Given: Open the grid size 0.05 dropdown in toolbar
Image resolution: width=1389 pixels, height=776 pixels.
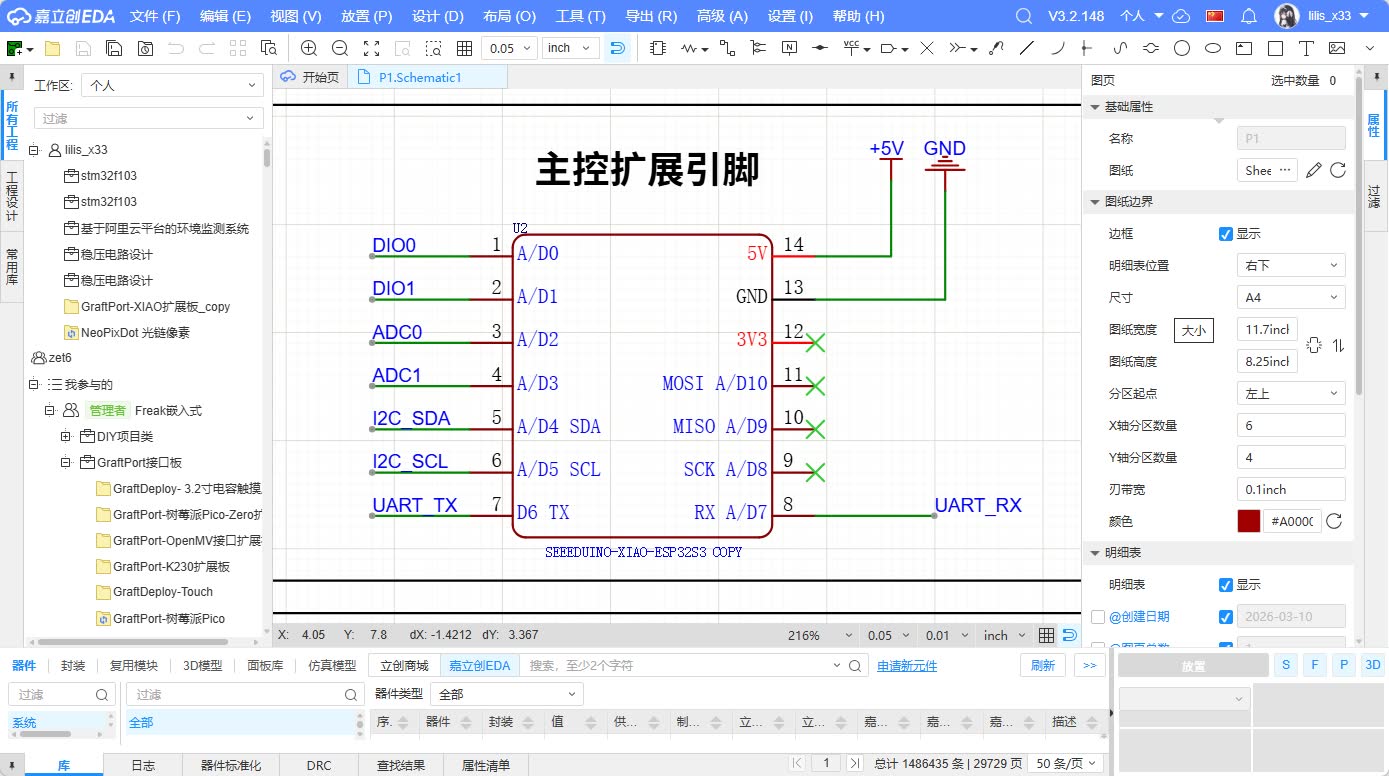Looking at the screenshot, I should (510, 48).
